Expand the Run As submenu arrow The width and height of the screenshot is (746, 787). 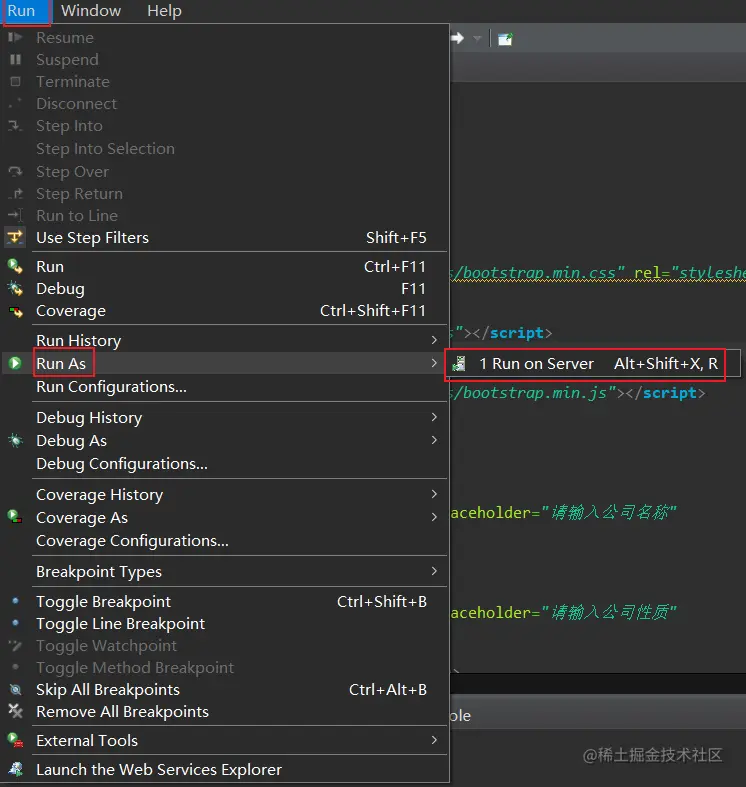click(434, 363)
